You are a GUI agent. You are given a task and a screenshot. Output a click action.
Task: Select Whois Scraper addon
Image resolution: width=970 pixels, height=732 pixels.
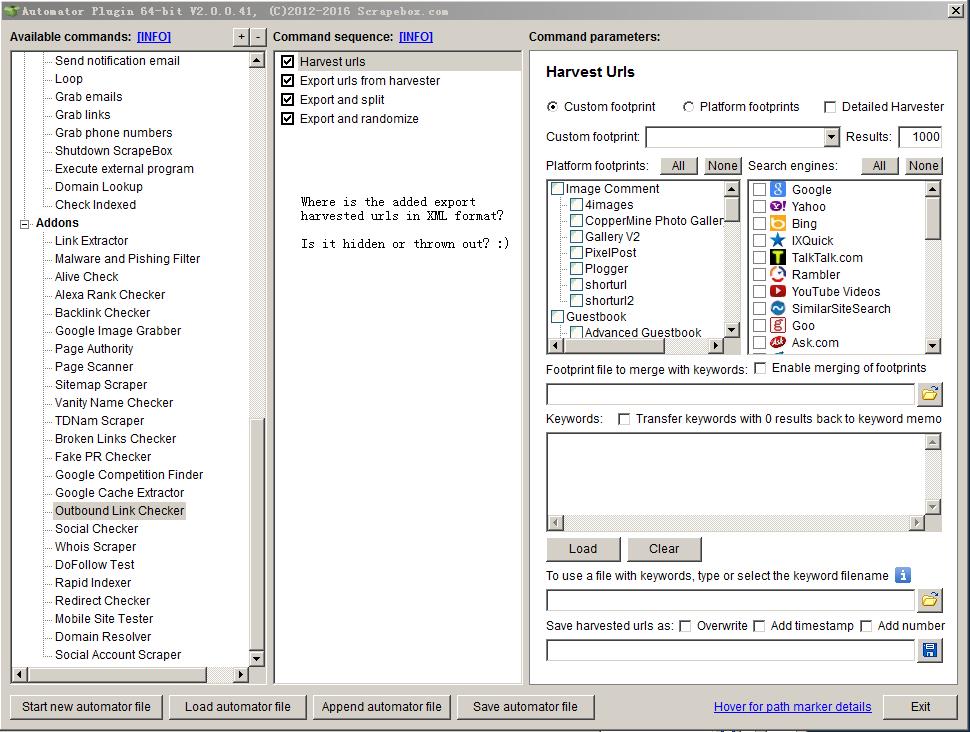(95, 546)
